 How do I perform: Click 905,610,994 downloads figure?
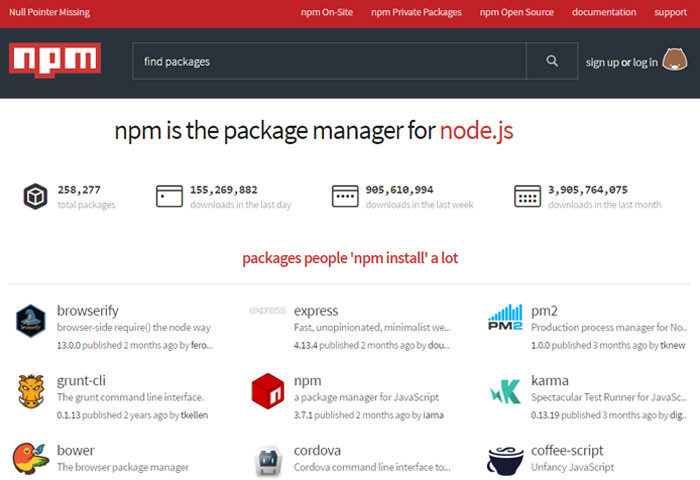tap(400, 190)
